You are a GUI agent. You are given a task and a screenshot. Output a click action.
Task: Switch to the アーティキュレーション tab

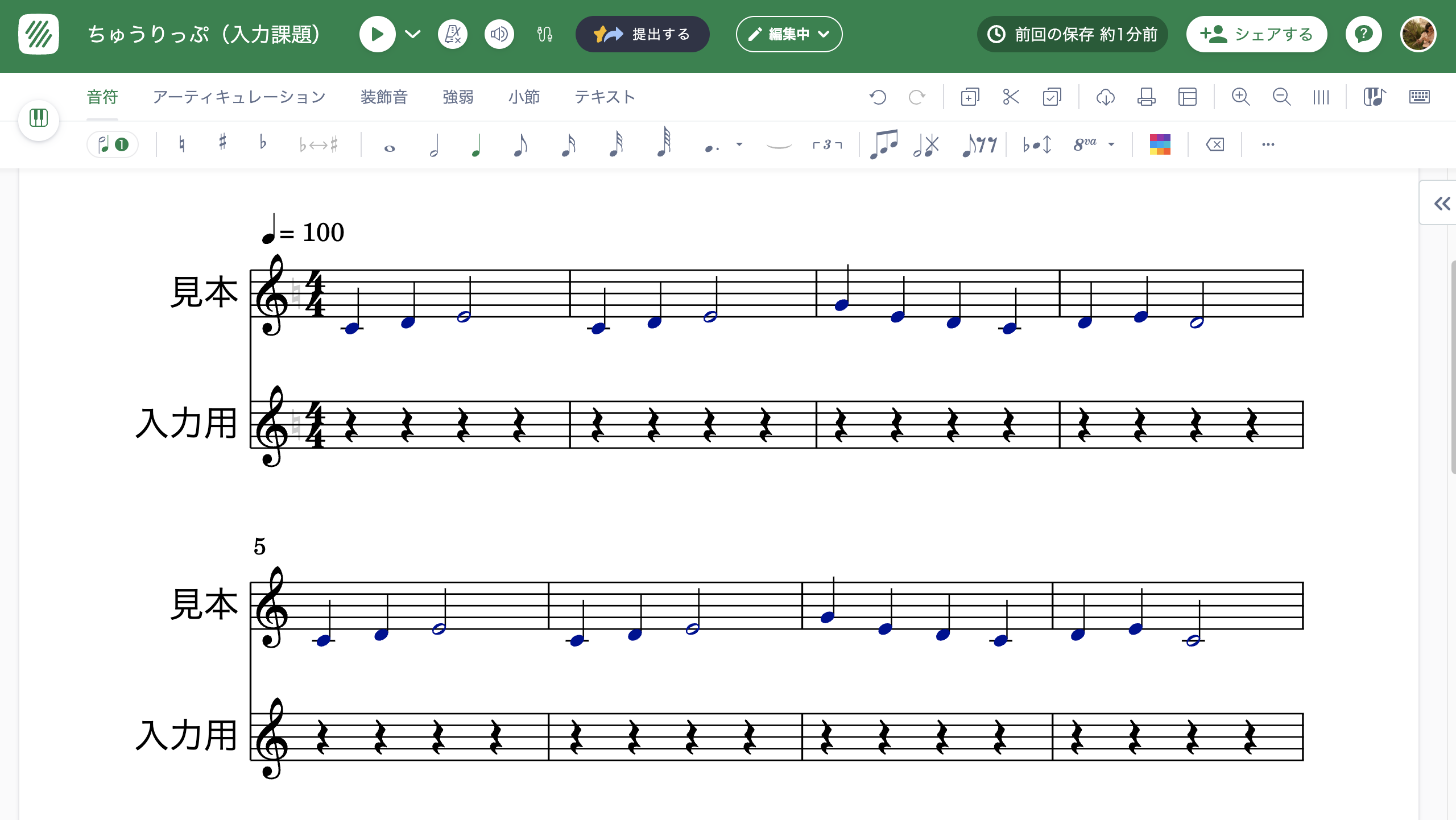(239, 97)
